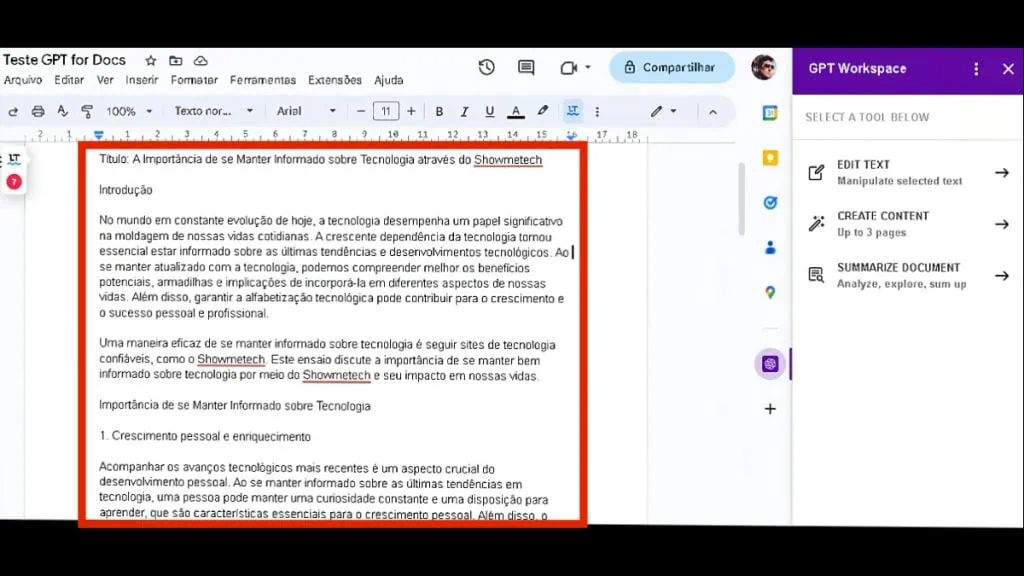Screen dimensions: 1024x576
Task: Open the paragraph styles dropdown
Action: click(x=213, y=111)
